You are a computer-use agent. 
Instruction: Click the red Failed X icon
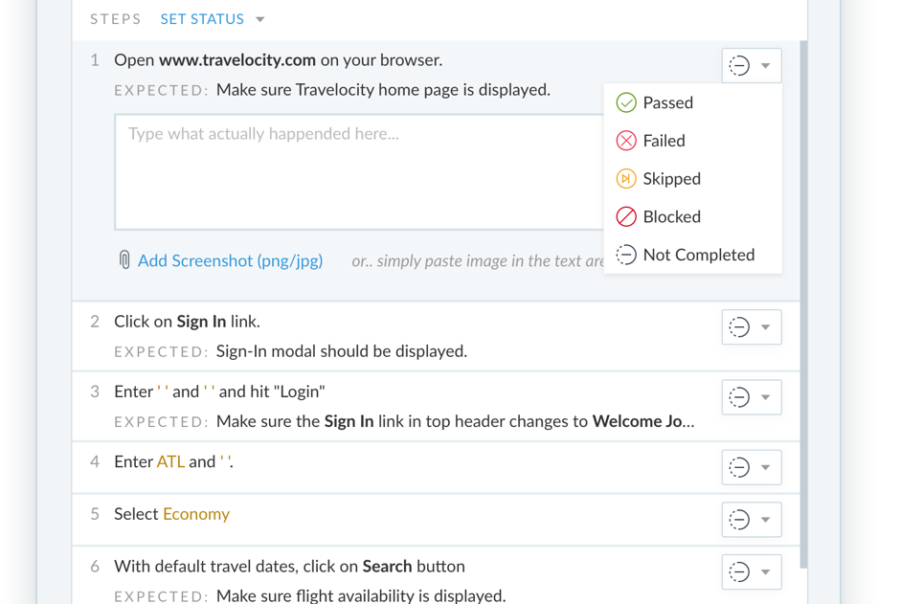[x=626, y=141]
